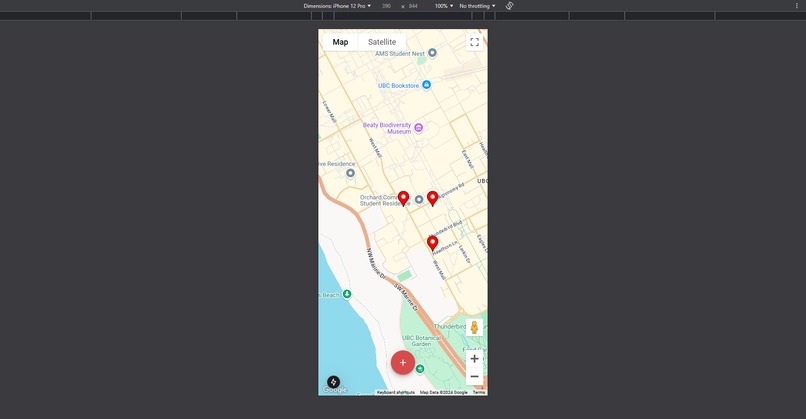Click the UBC Bookstore shopping icon

click(x=426, y=85)
